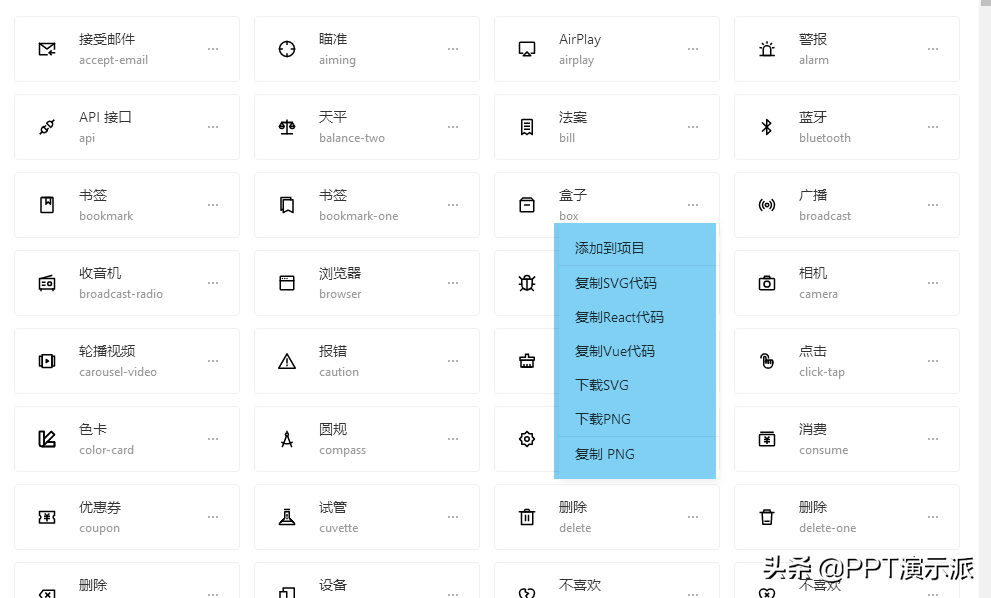Click the 'broadcast-radio' label text

click(121, 294)
